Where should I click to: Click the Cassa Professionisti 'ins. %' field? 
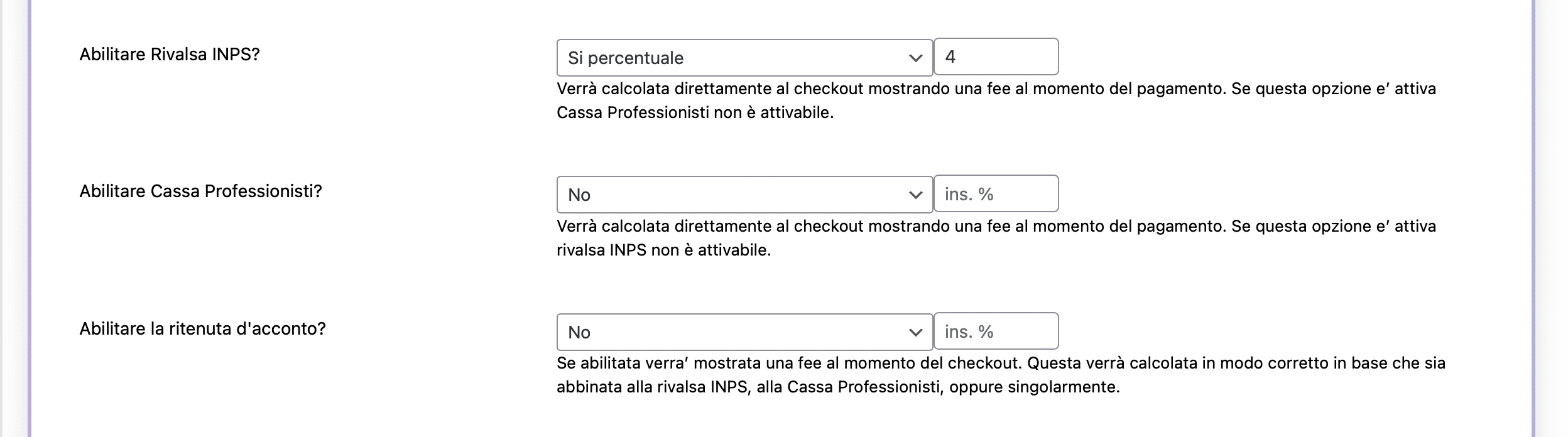tap(996, 194)
